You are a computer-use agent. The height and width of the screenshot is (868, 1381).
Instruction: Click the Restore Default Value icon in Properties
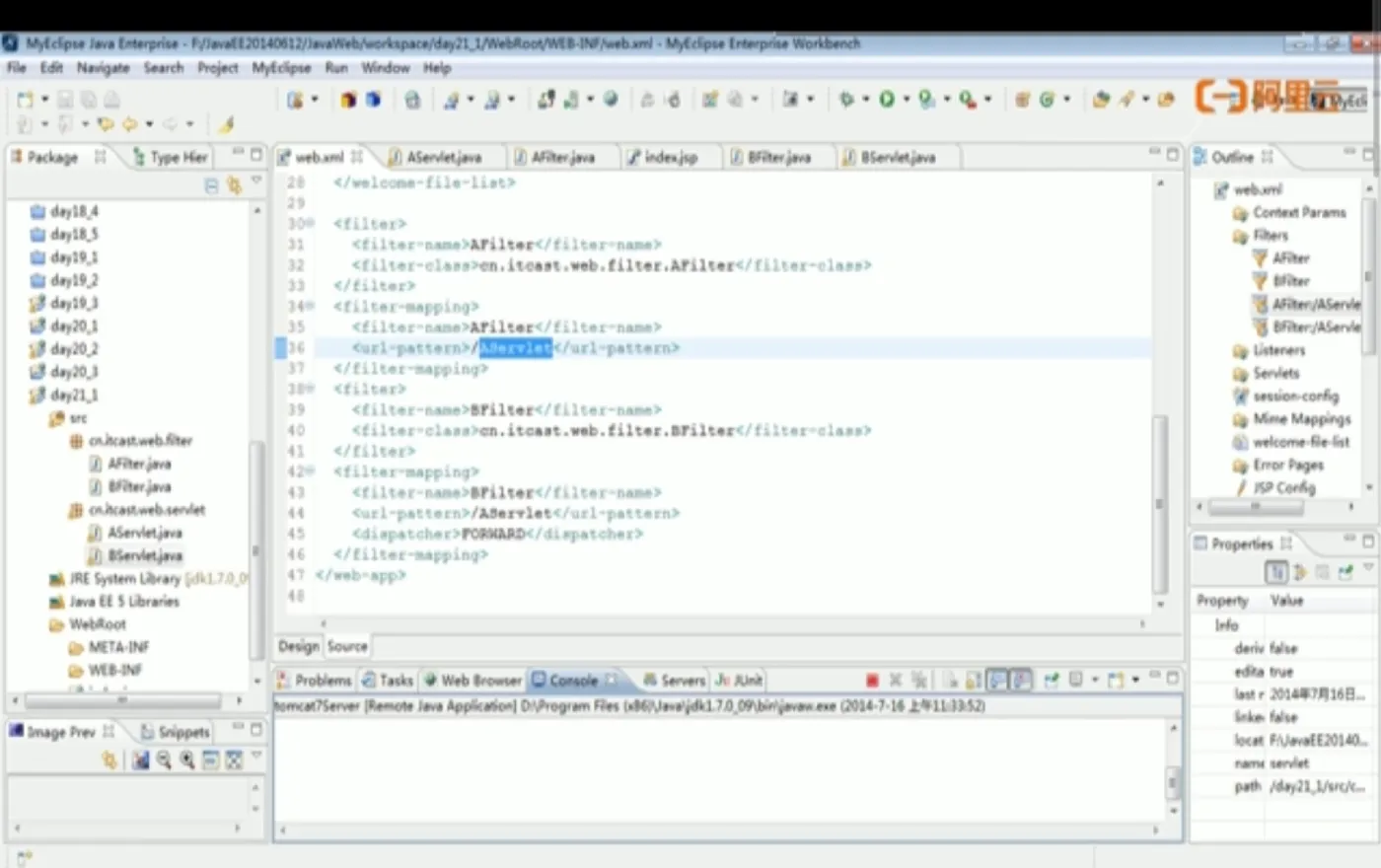point(1323,572)
